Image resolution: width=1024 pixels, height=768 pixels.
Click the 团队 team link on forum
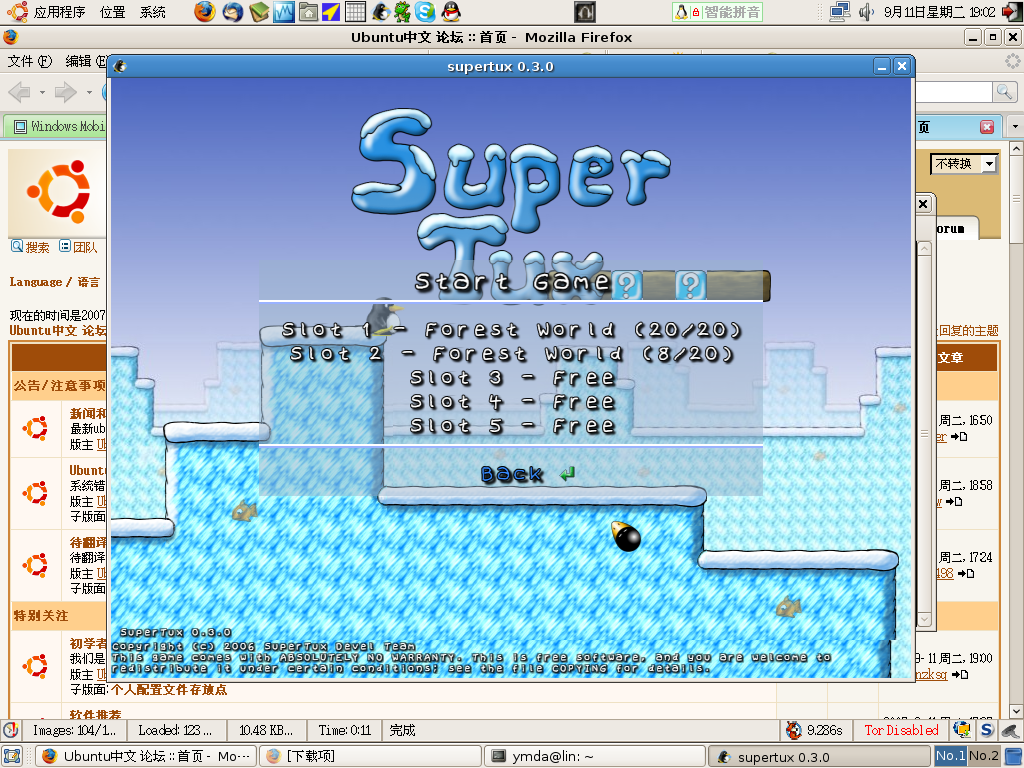78,247
